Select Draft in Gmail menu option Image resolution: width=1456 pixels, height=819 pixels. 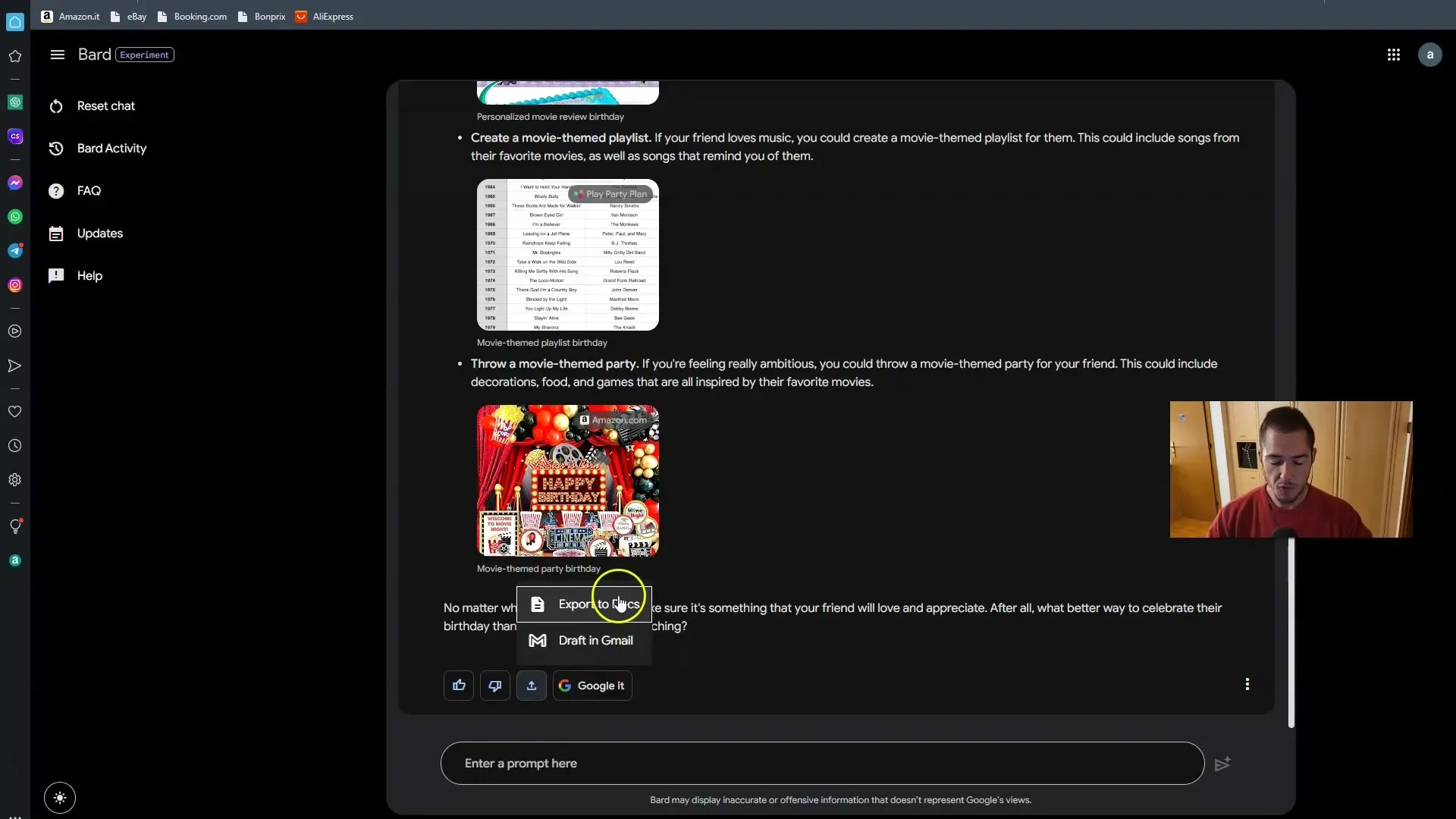coord(584,641)
